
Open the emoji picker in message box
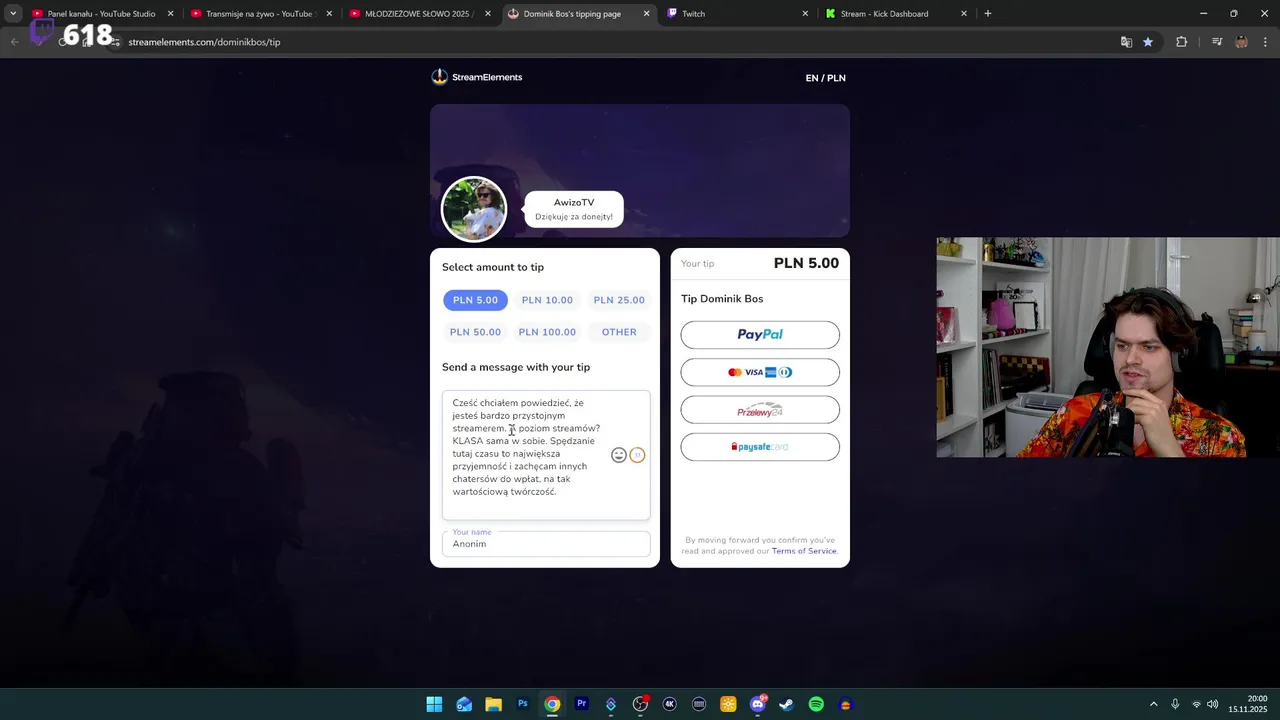619,455
